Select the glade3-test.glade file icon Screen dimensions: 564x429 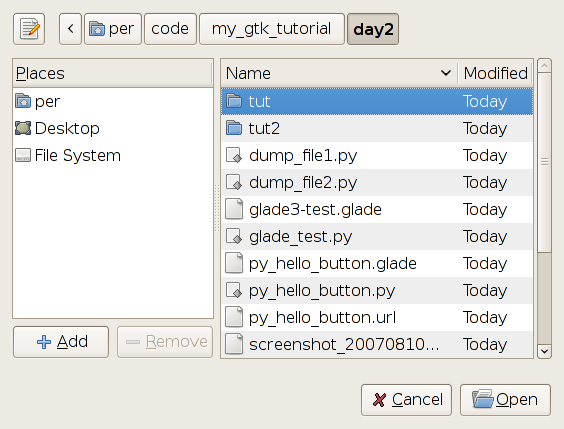click(x=234, y=209)
